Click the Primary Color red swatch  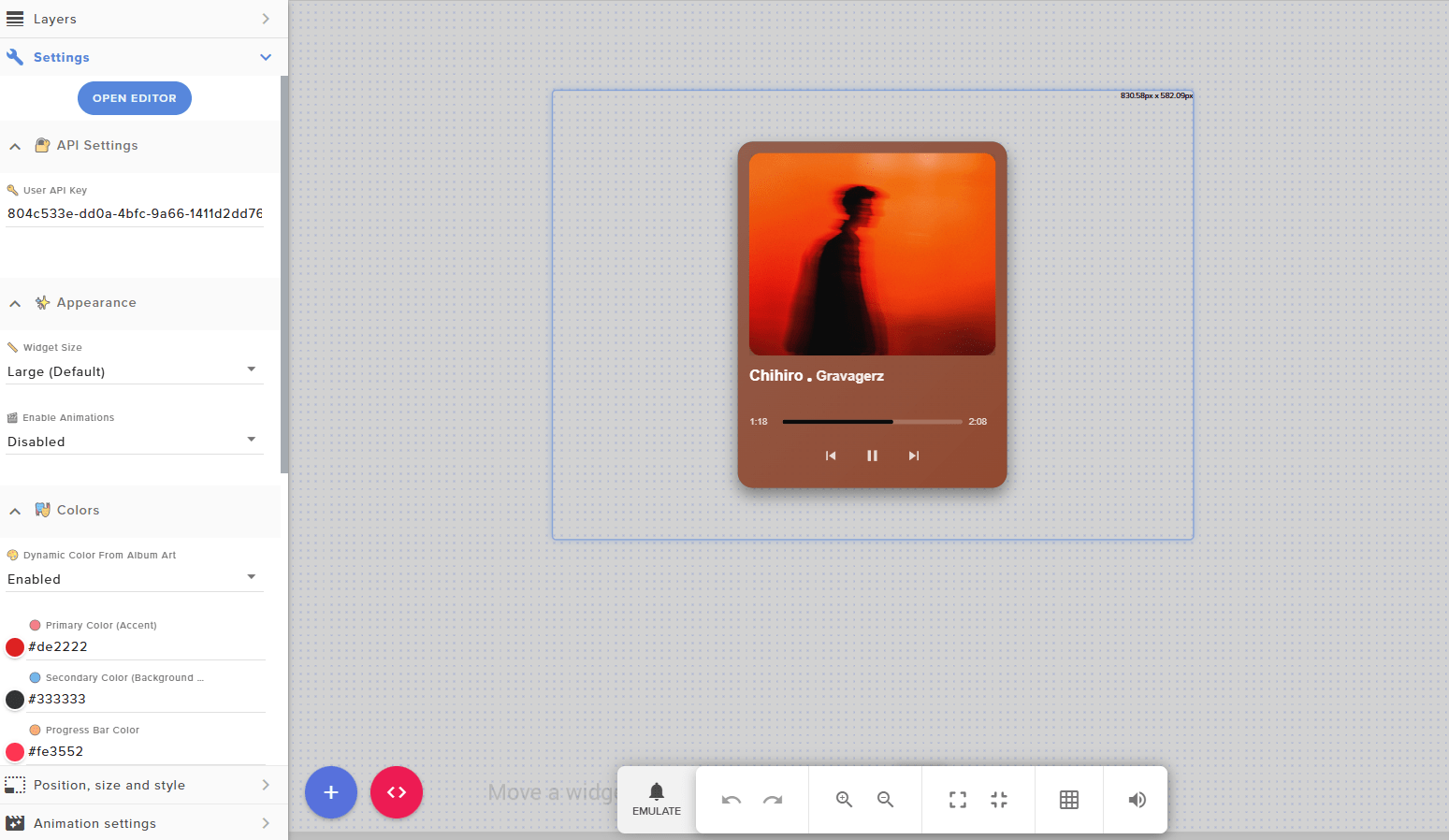(15, 647)
